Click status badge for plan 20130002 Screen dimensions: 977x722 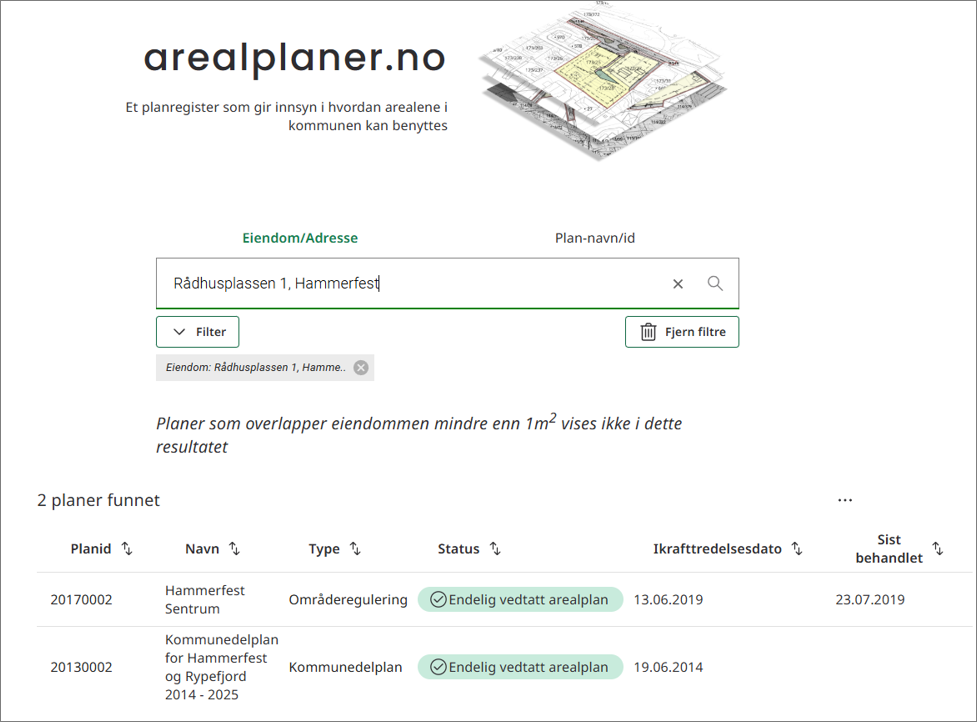click(520, 667)
